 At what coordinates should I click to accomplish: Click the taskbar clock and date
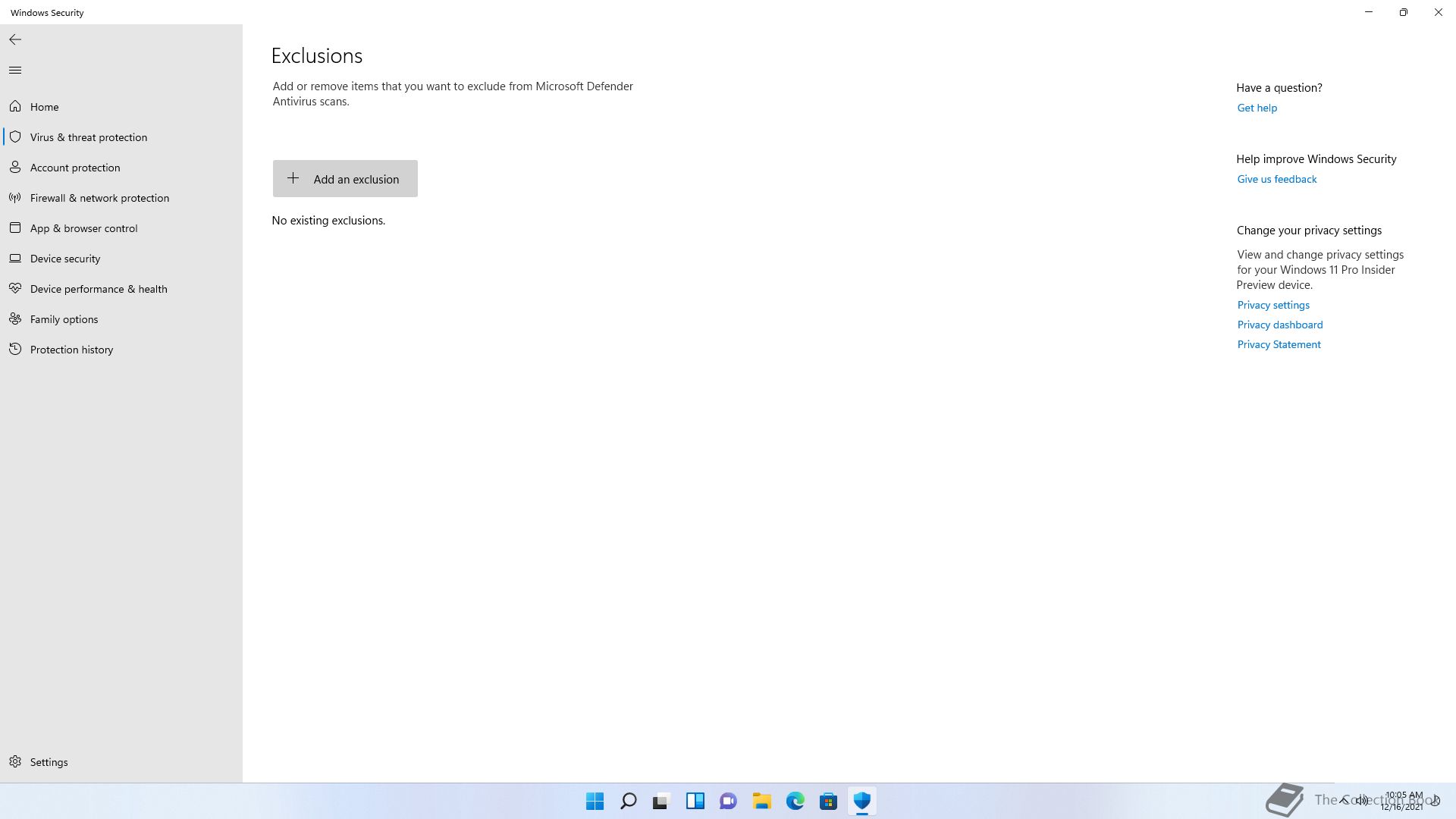pyautogui.click(x=1402, y=801)
